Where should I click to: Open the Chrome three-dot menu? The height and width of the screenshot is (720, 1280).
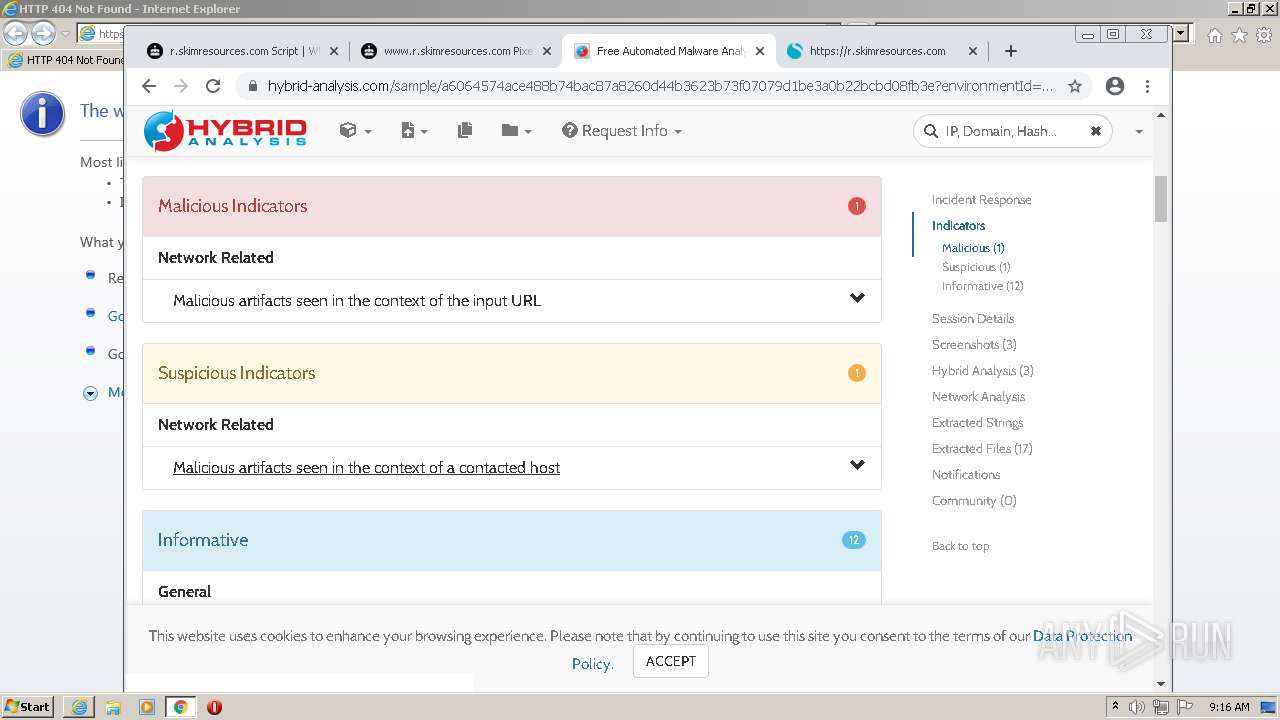[1147, 86]
